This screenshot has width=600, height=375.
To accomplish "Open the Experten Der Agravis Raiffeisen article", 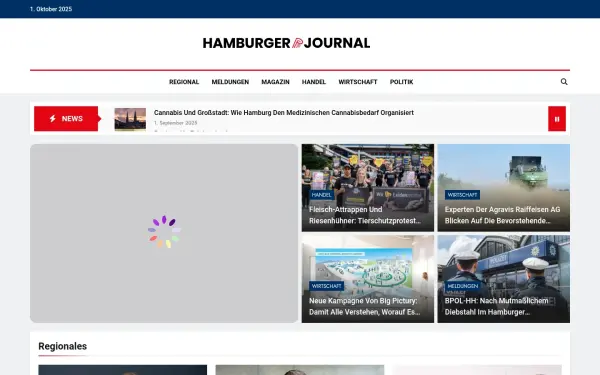I will (x=502, y=215).
